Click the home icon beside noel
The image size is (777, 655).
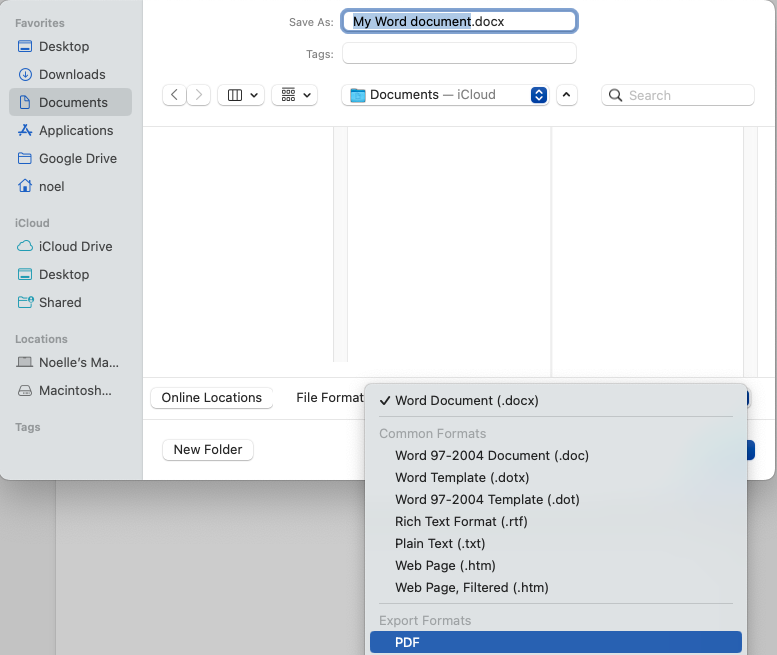pos(25,186)
